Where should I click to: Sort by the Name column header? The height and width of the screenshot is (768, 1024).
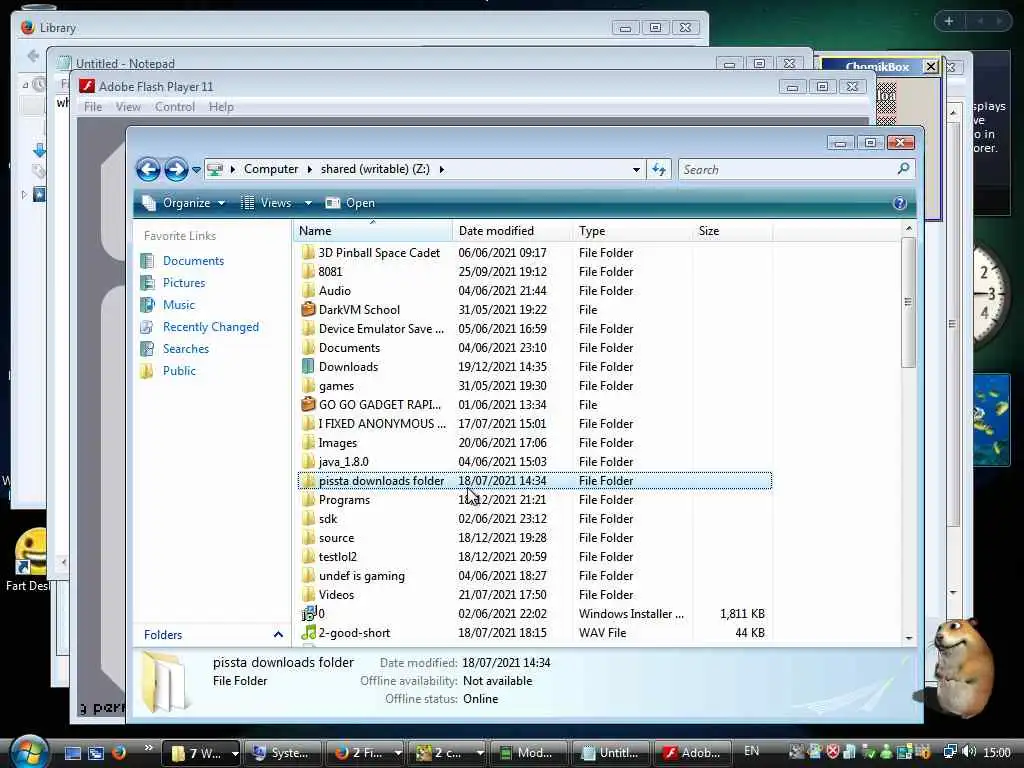point(372,231)
